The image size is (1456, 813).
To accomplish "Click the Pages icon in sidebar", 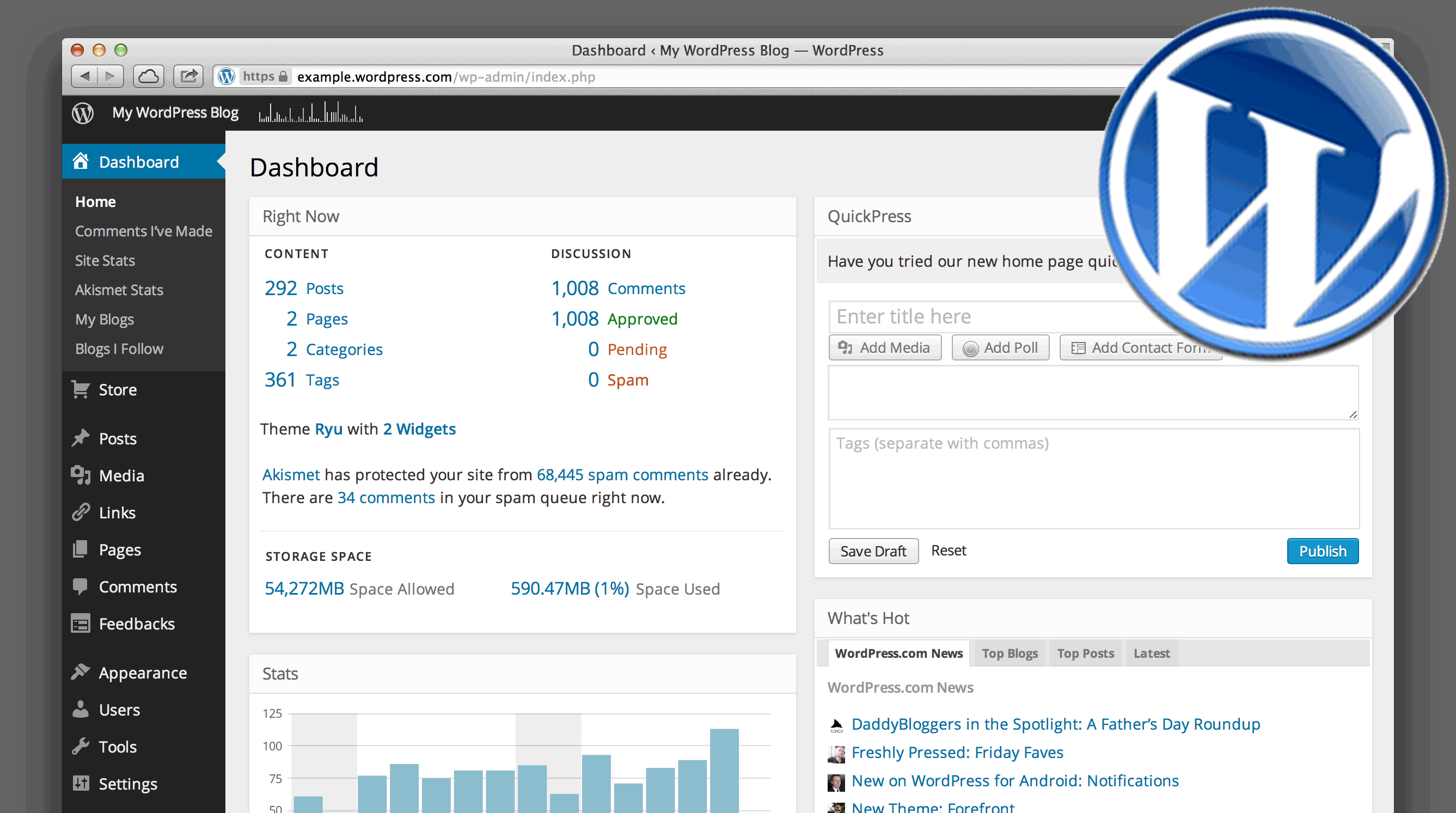I will coord(80,549).
